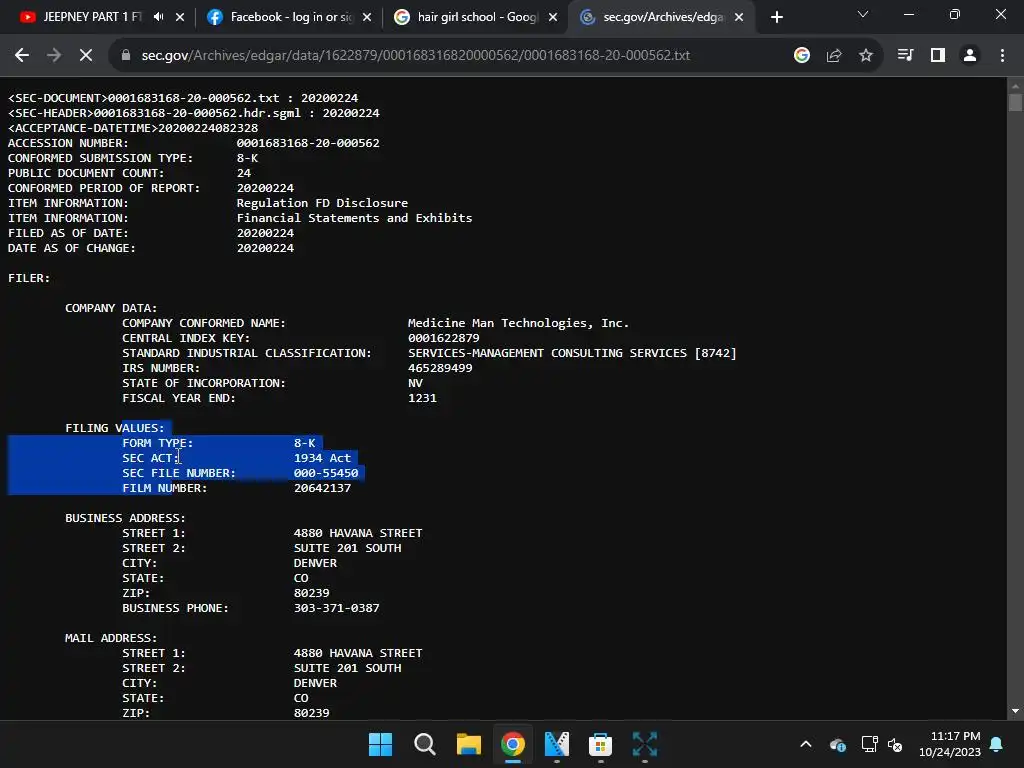The height and width of the screenshot is (768, 1024).
Task: Open the teal arrows app in taskbar
Action: [645, 744]
